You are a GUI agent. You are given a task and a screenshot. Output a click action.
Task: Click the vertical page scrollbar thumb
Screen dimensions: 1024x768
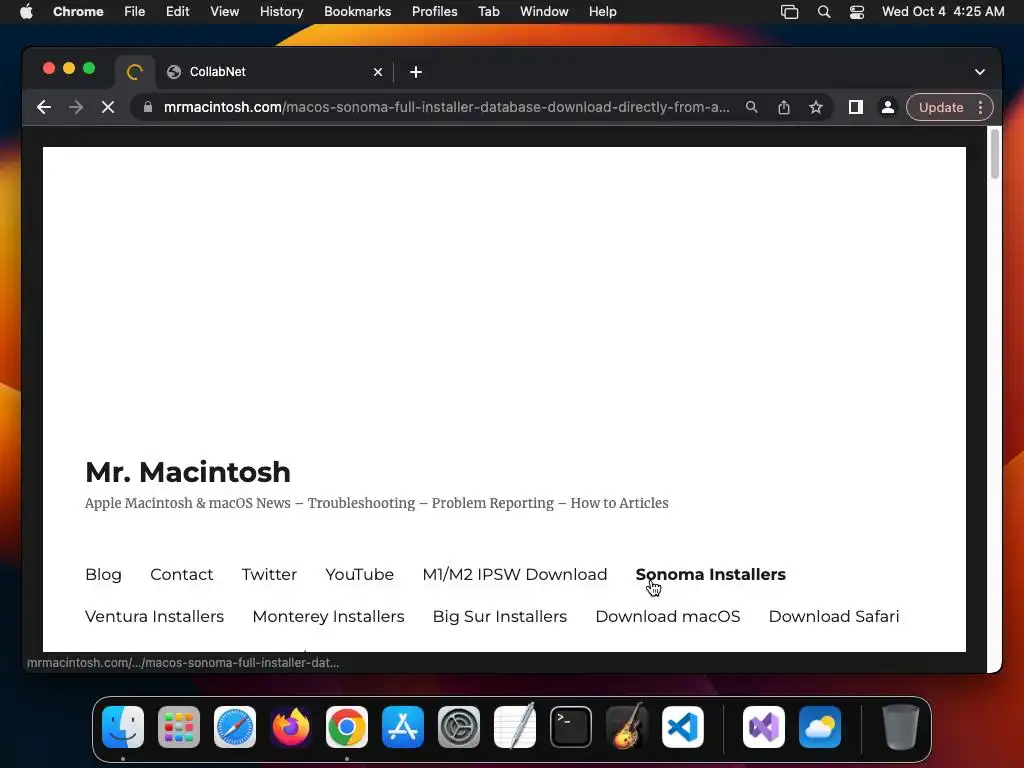coord(995,154)
